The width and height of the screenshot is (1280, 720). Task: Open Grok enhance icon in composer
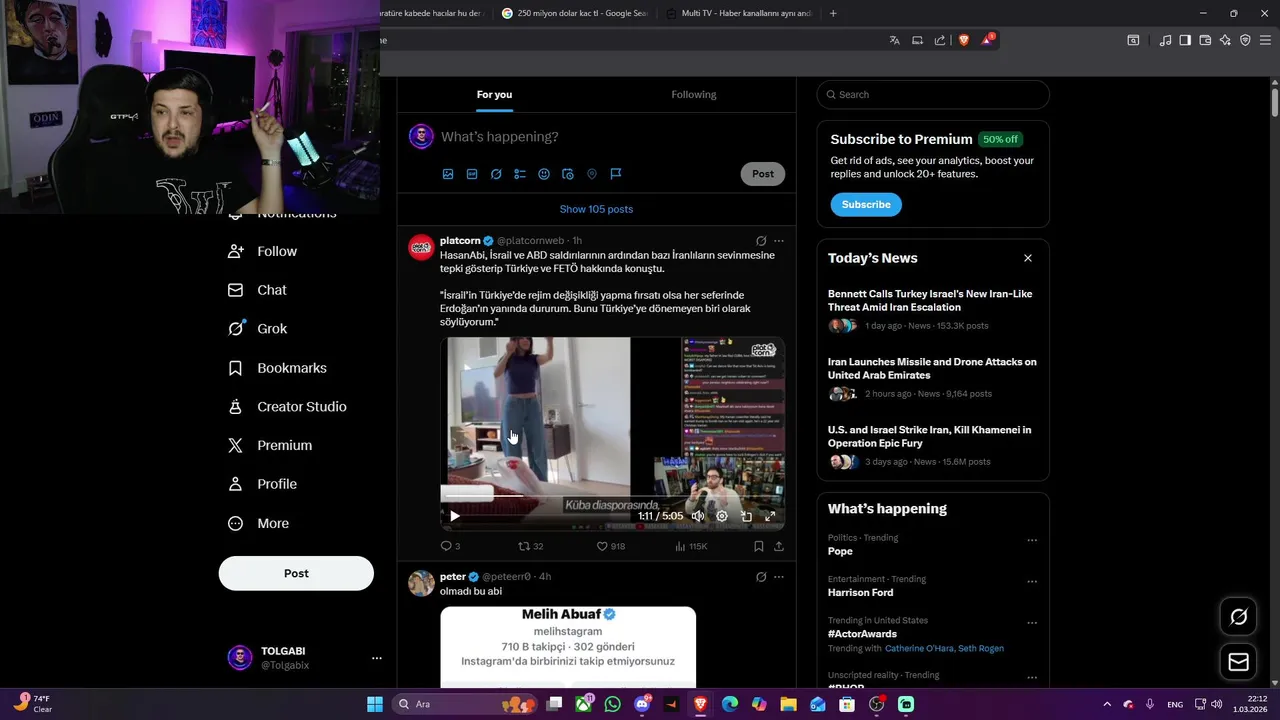point(496,174)
